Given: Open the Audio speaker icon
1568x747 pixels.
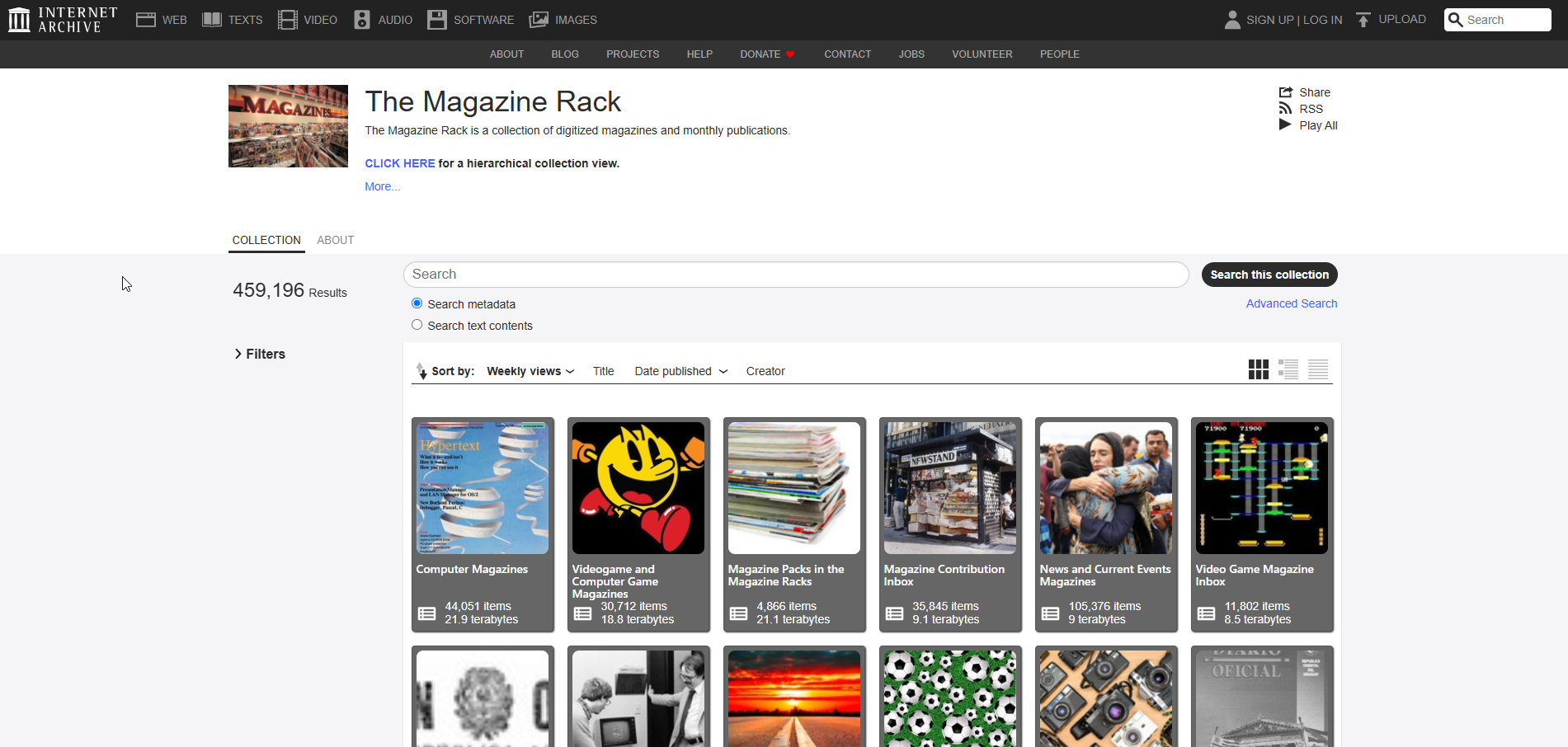Looking at the screenshot, I should point(362,20).
